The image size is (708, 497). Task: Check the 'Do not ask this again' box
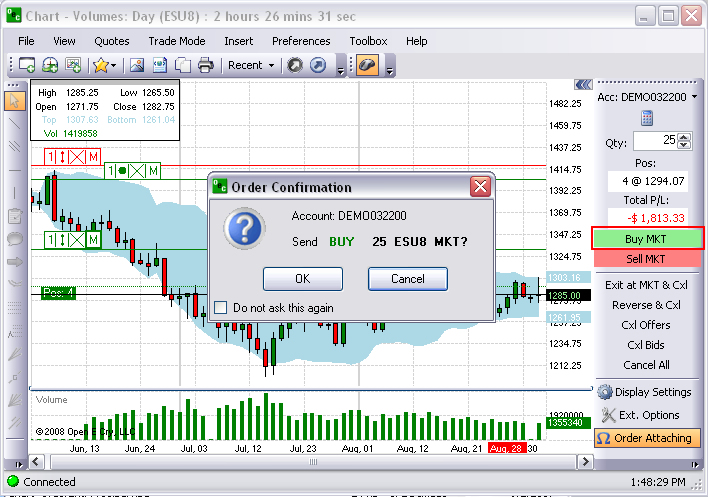221,308
